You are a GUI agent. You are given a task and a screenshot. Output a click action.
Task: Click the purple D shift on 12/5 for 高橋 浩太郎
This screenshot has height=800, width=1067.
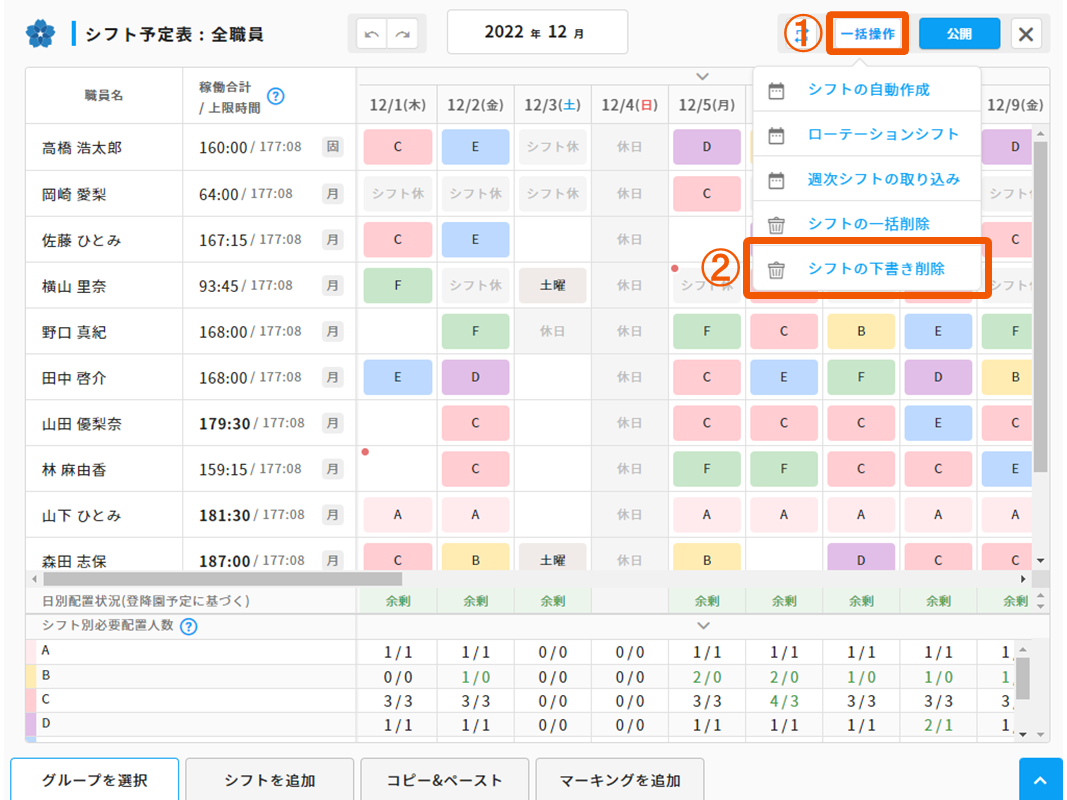[x=707, y=147]
